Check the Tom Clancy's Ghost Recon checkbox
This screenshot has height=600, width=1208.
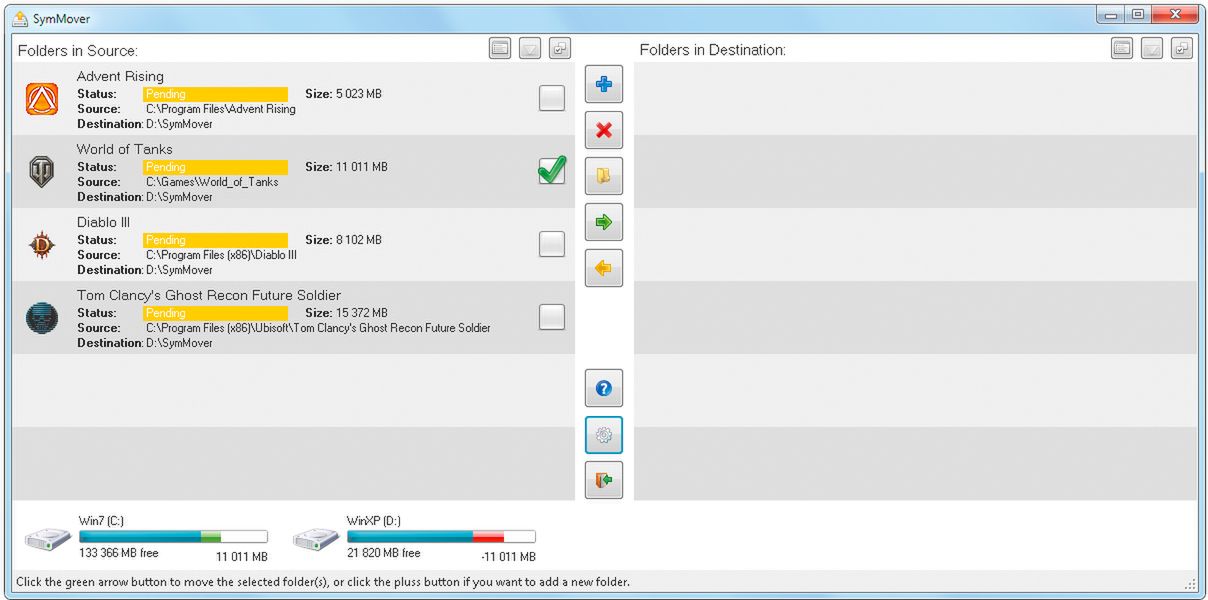pos(552,317)
